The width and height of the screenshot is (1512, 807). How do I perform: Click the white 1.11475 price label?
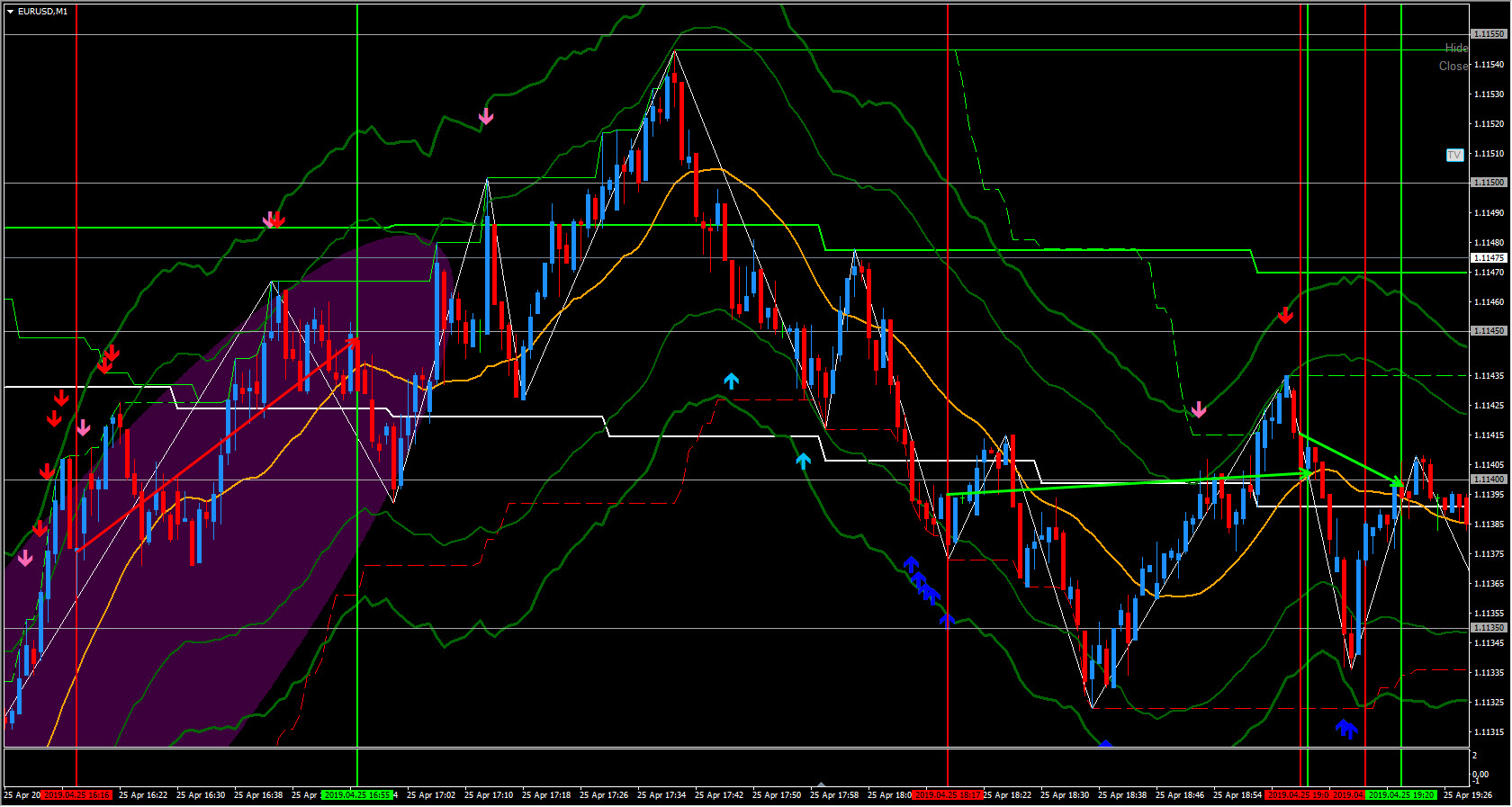(1489, 258)
